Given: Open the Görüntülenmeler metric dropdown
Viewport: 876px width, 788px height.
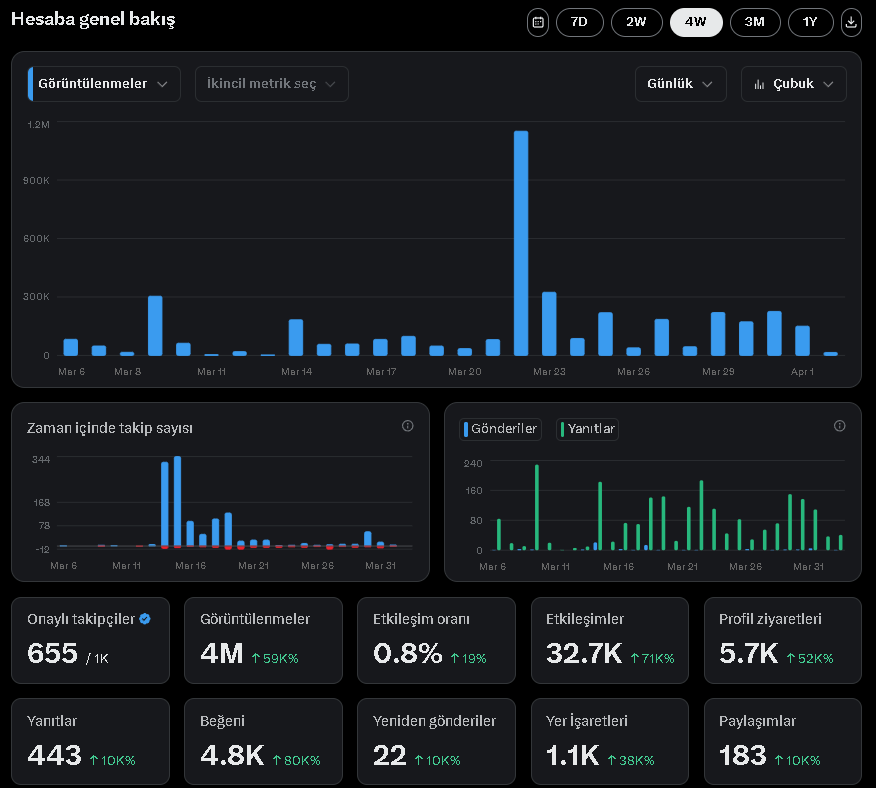Looking at the screenshot, I should pos(105,84).
